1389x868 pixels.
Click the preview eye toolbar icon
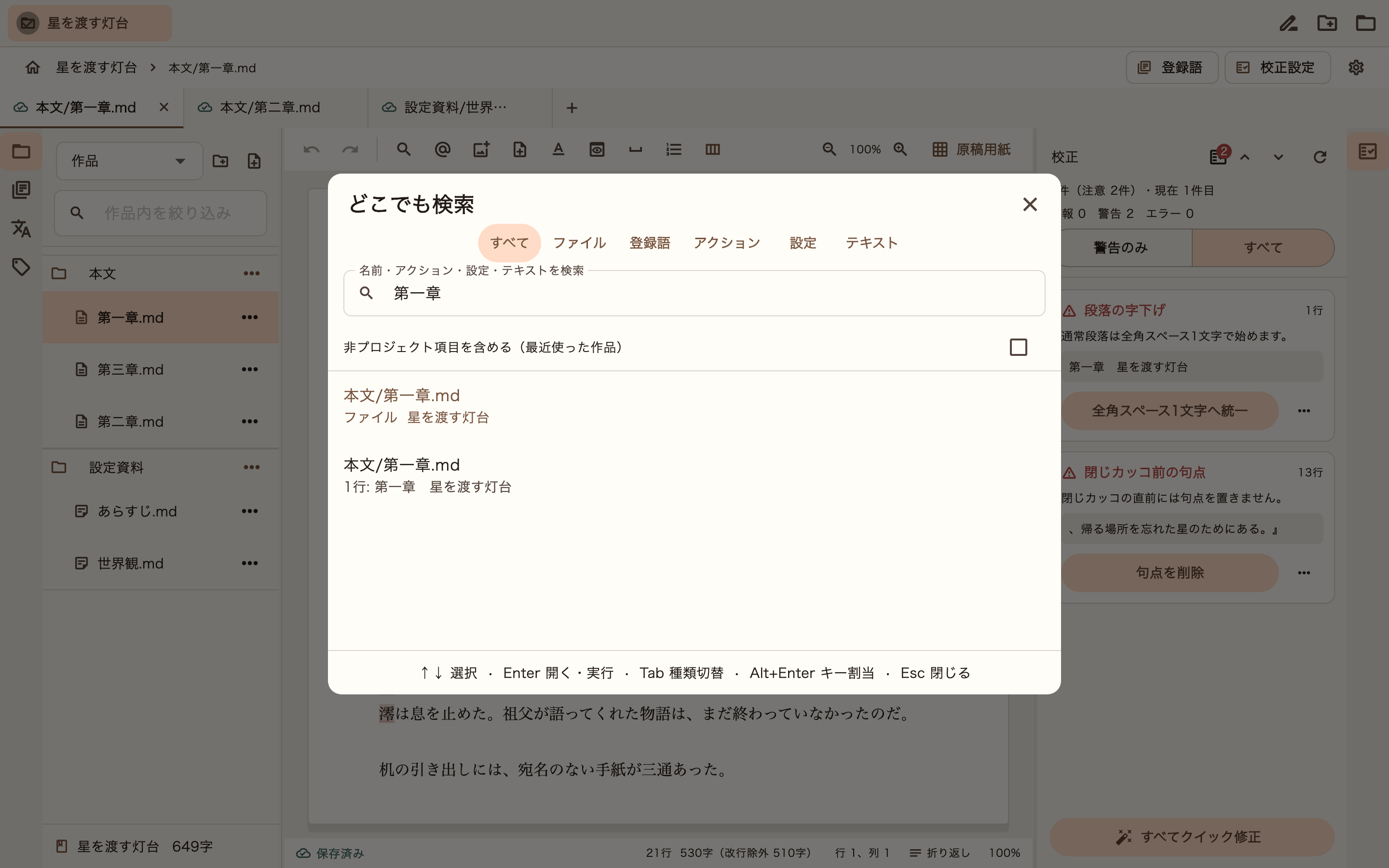[597, 150]
